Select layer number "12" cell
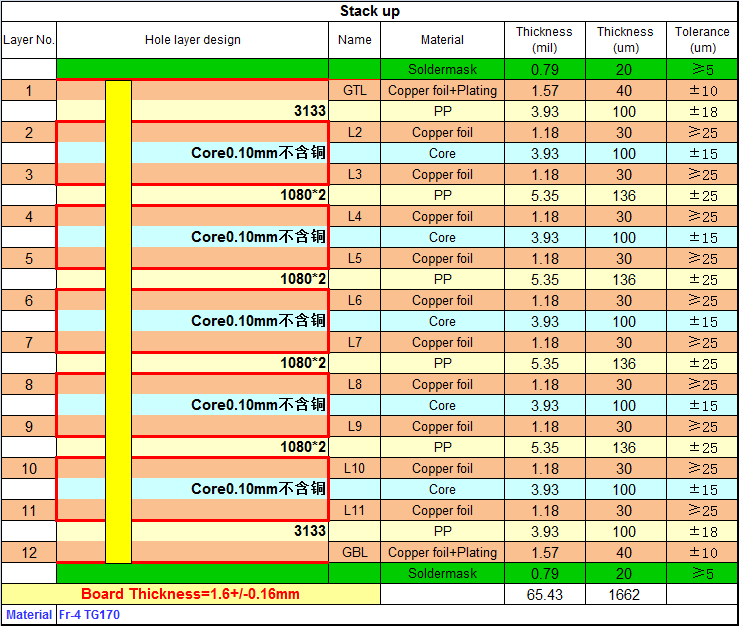The width and height of the screenshot is (739, 626). [29, 552]
